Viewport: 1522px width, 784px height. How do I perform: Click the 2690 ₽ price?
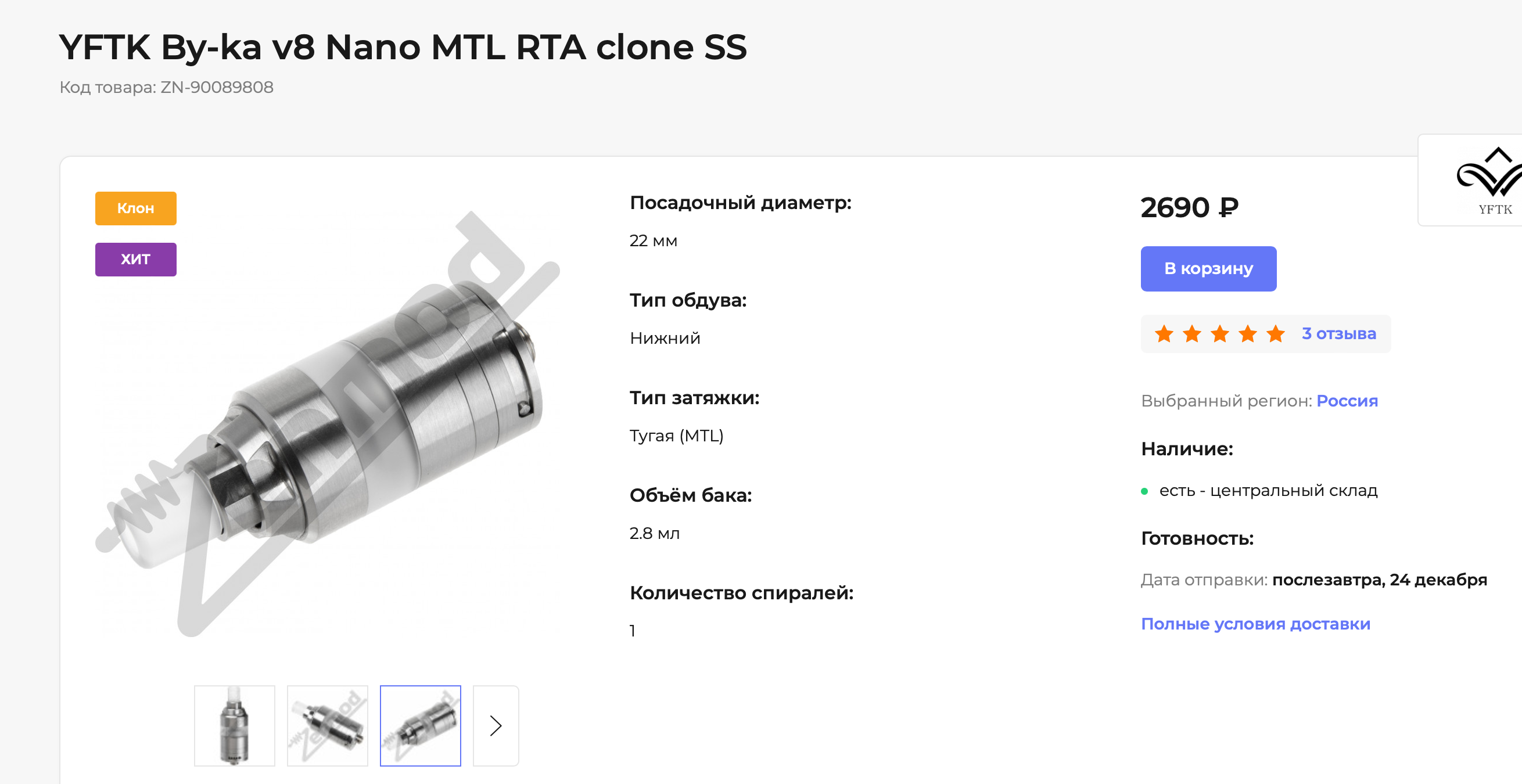point(1189,207)
